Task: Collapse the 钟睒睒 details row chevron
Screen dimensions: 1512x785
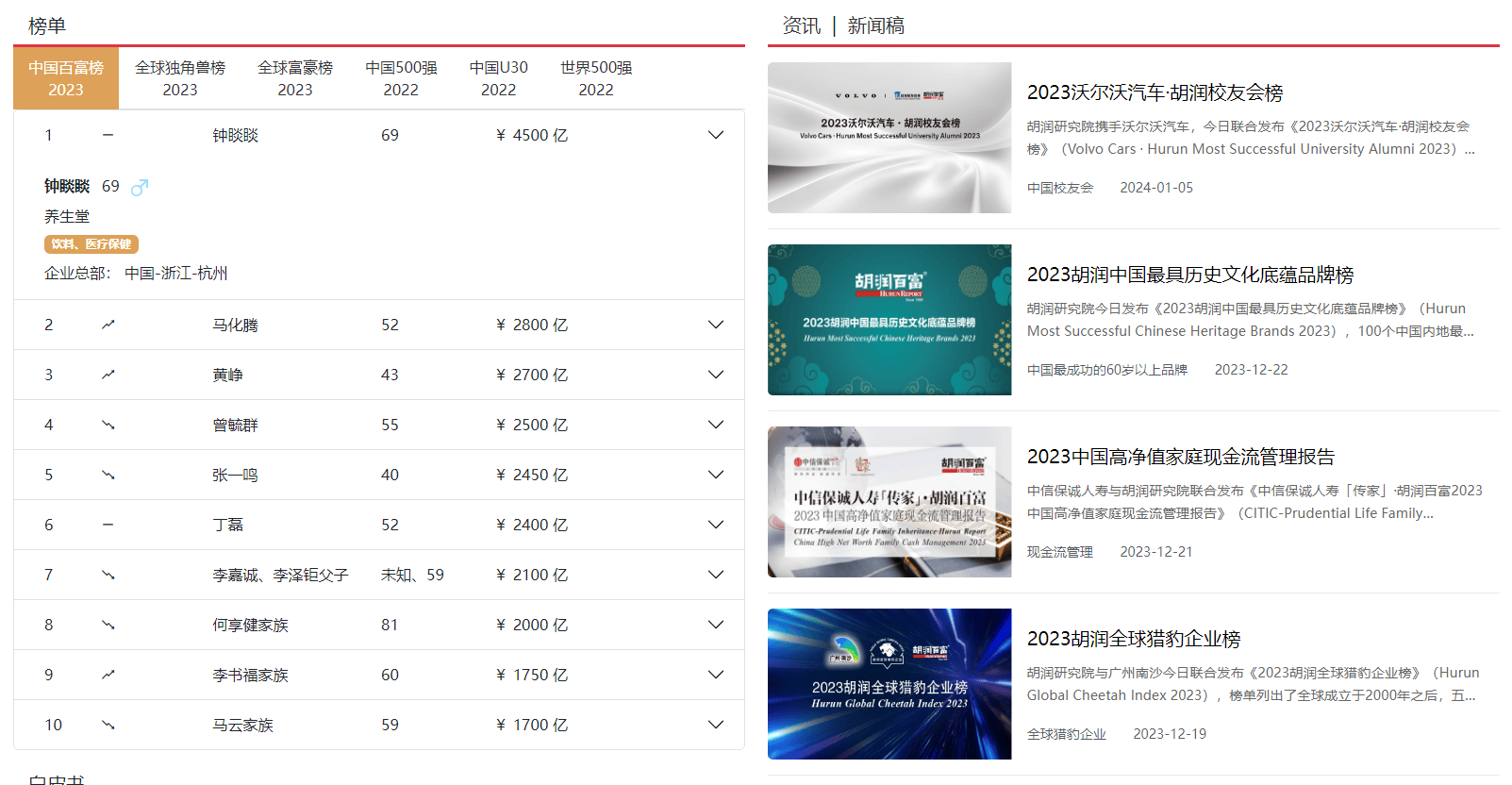Action: 716,135
